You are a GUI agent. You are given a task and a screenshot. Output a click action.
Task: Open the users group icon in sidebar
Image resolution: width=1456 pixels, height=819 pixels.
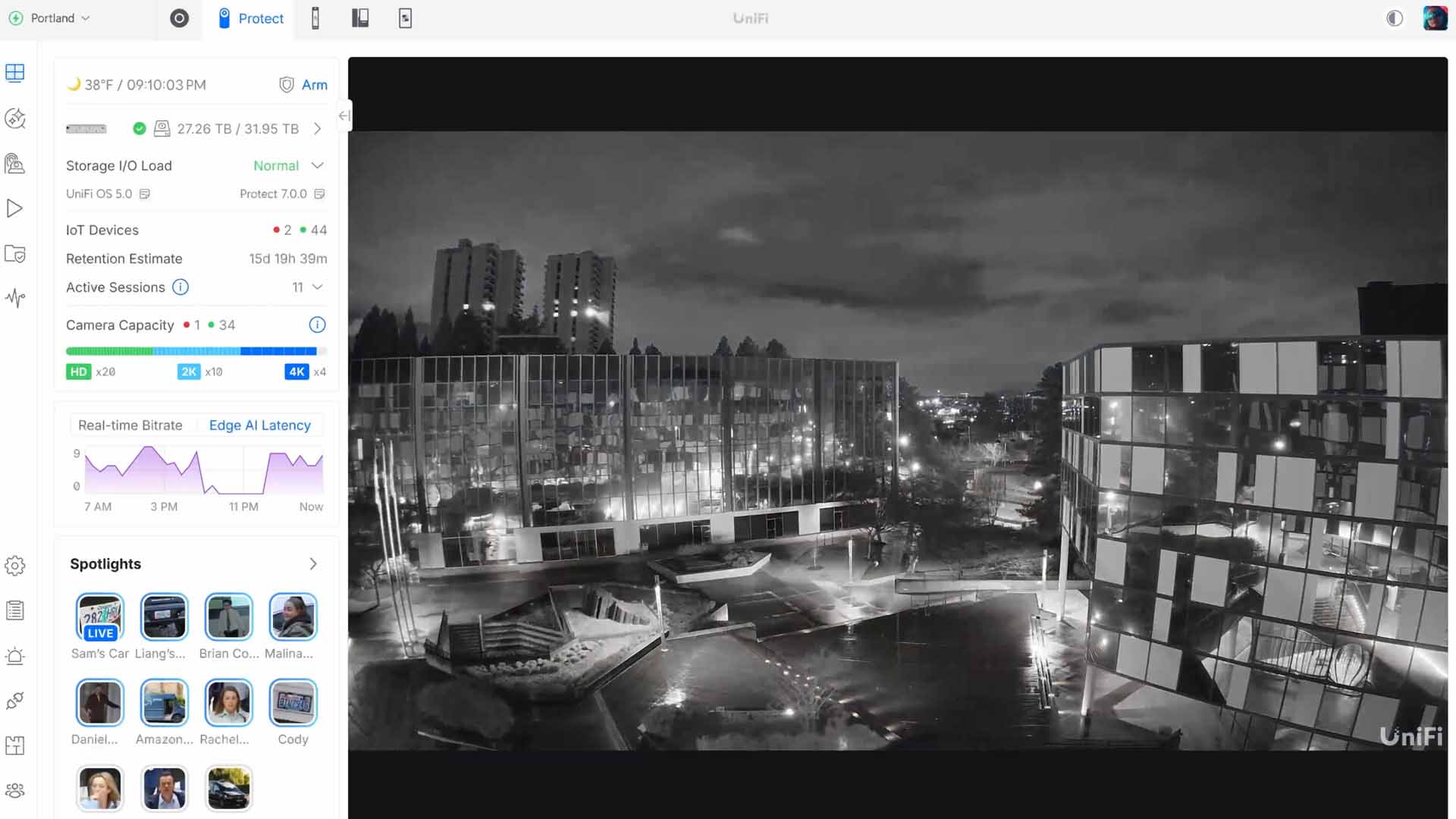15,791
